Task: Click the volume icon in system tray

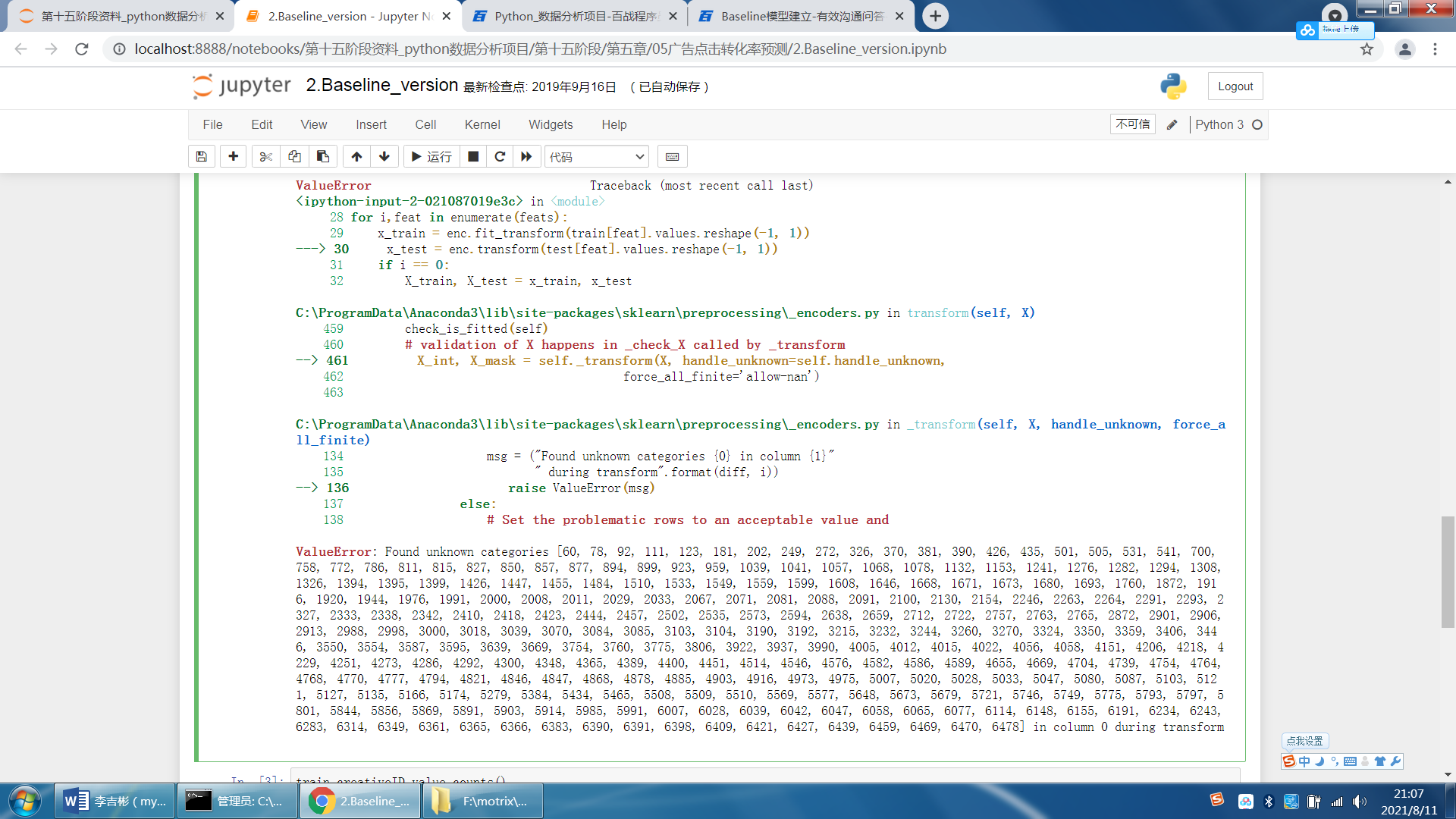Action: [1360, 802]
